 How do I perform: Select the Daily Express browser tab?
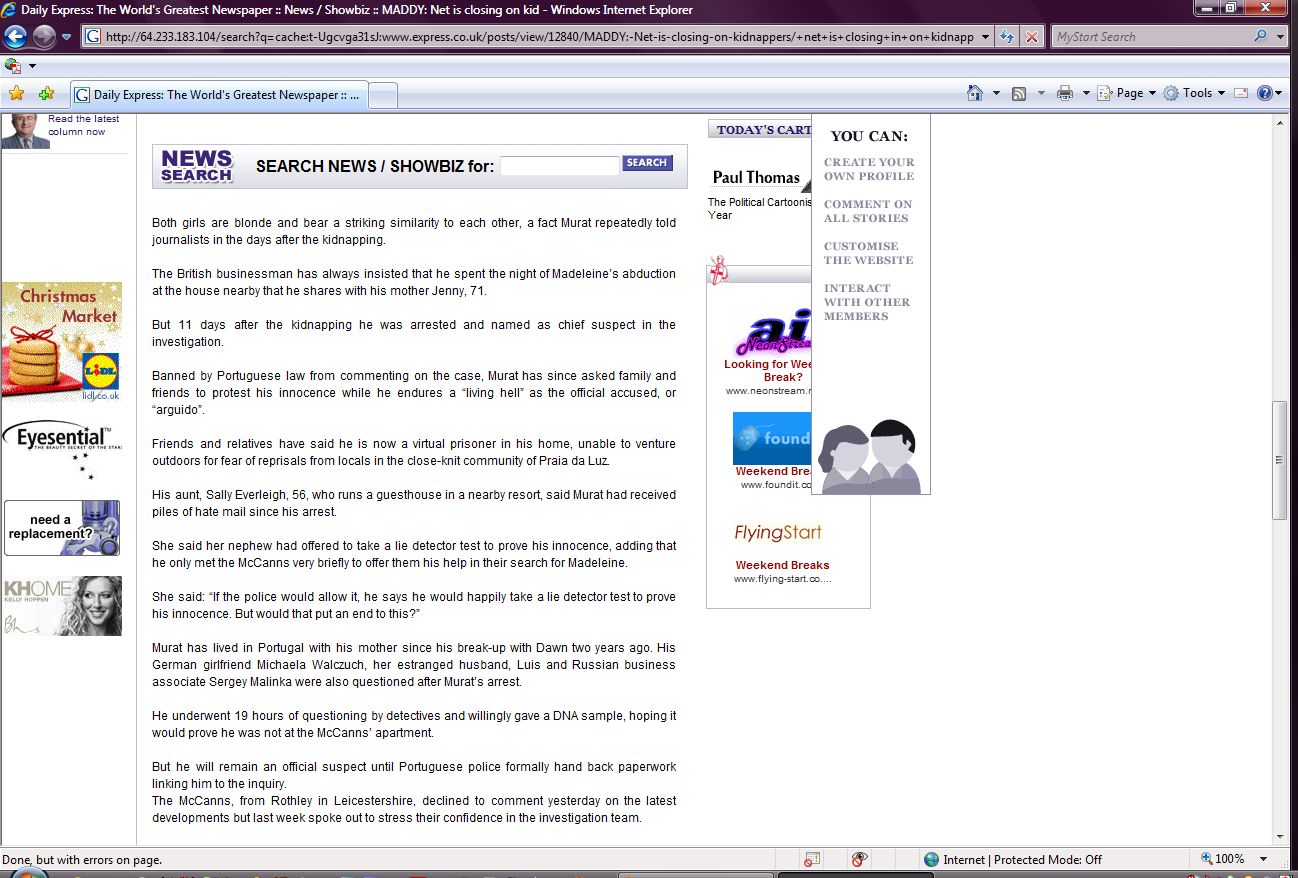220,95
